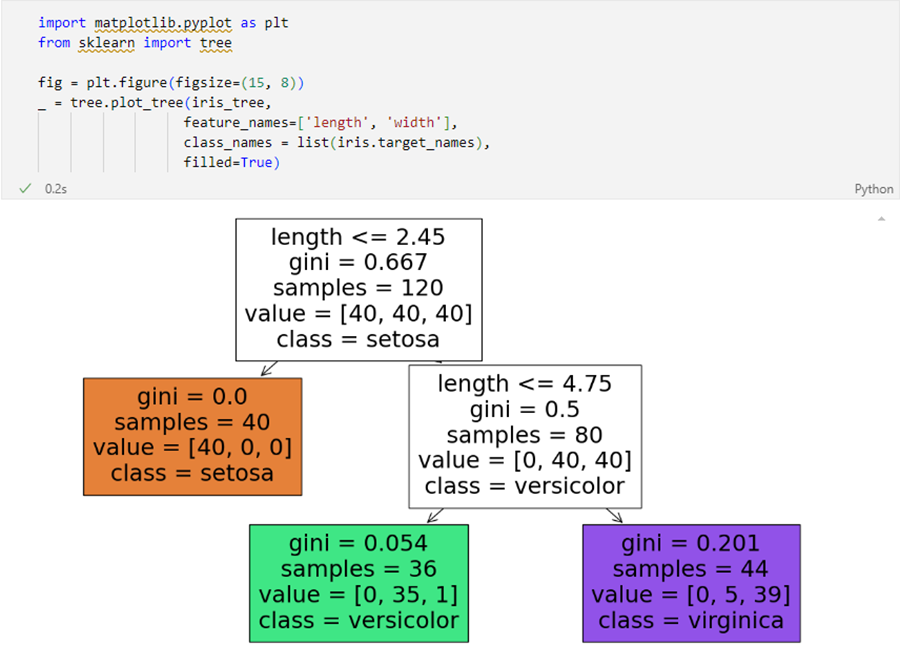The image size is (900, 645).
Task: Click the orange setosa leaf node
Action: coord(192,437)
